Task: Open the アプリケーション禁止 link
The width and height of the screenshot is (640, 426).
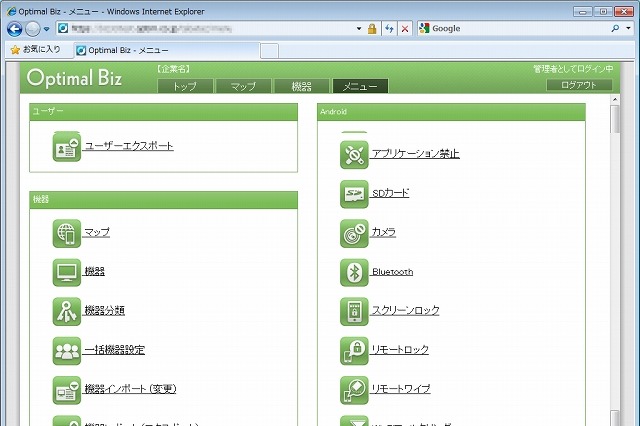Action: click(x=416, y=153)
